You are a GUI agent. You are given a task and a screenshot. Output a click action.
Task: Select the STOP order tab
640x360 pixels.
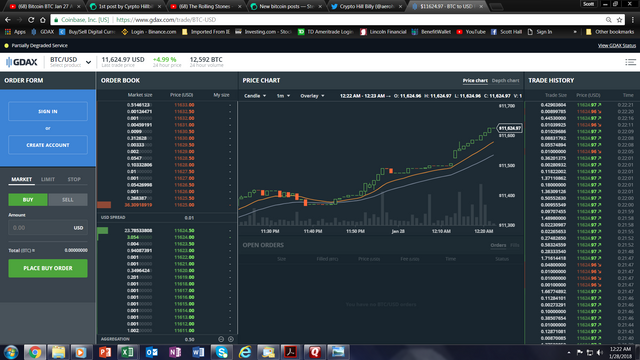pyautogui.click(x=74, y=180)
